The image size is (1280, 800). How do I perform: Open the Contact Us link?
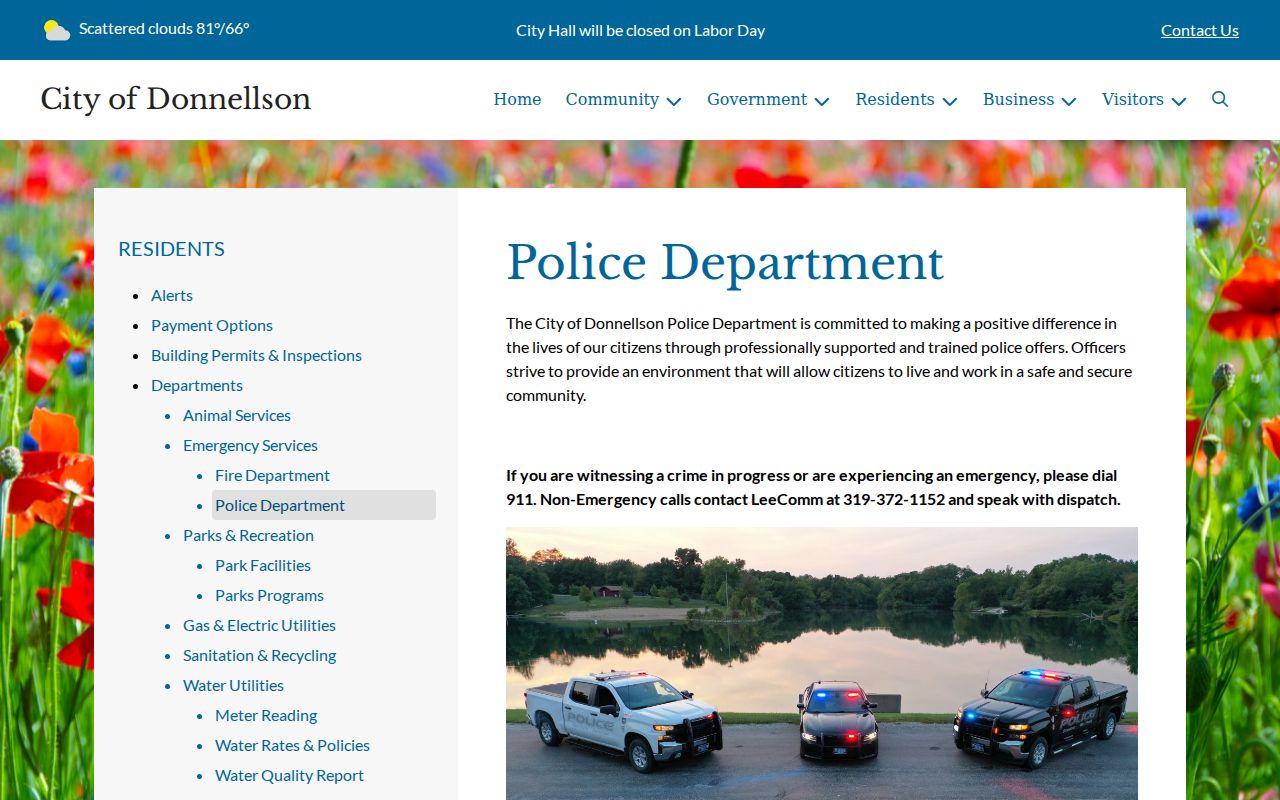coord(1200,30)
